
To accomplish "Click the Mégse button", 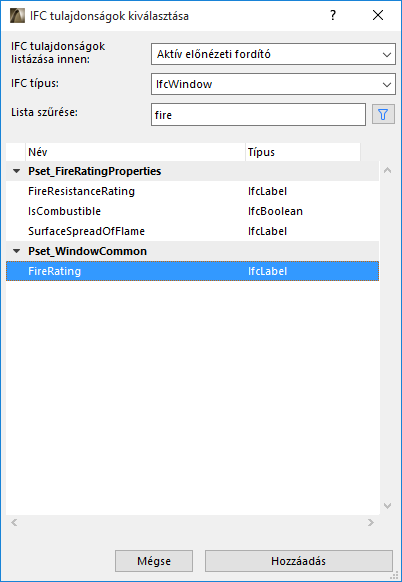I will tap(154, 561).
